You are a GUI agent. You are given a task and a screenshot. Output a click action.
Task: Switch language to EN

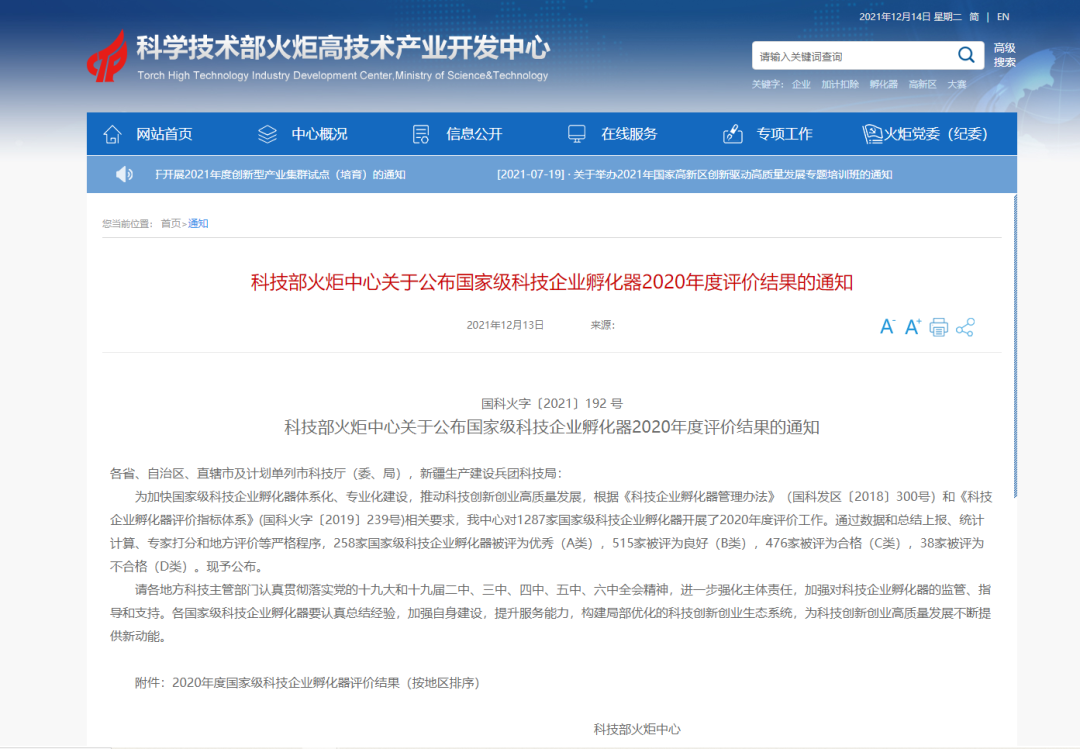click(x=1003, y=17)
